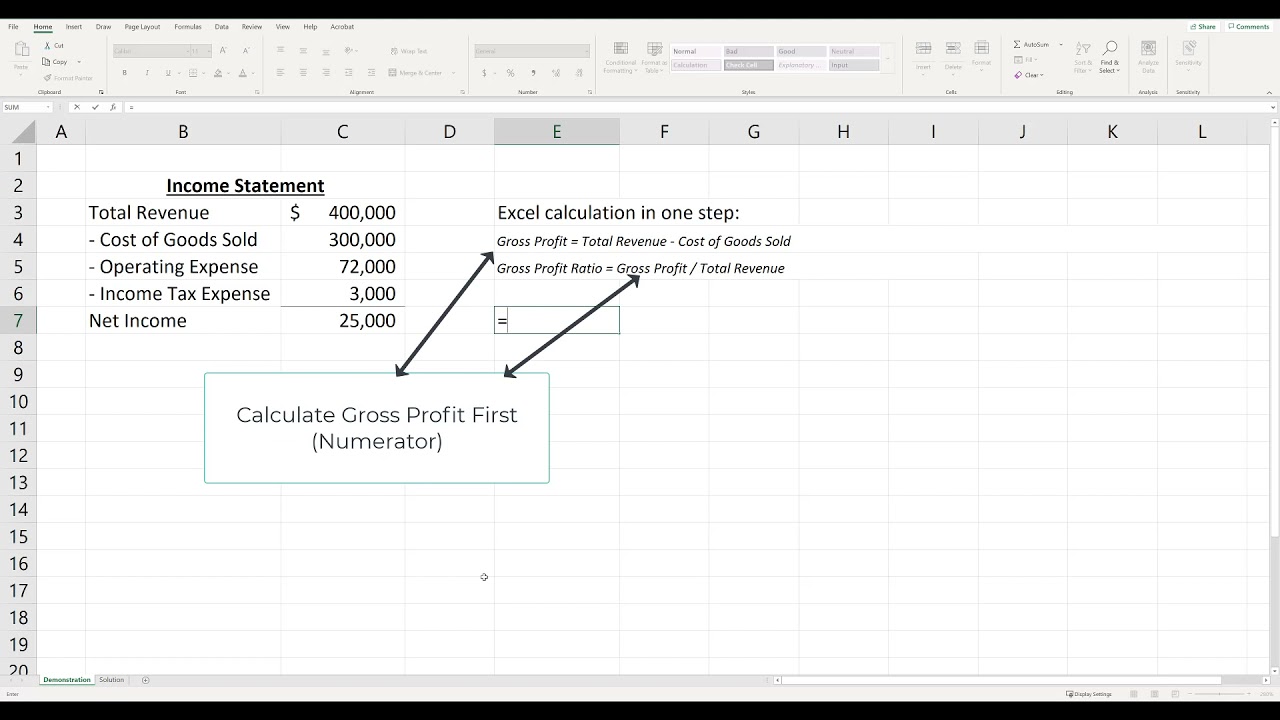This screenshot has width=1280, height=720.
Task: Open the Font size dropdown
Action: (x=208, y=51)
